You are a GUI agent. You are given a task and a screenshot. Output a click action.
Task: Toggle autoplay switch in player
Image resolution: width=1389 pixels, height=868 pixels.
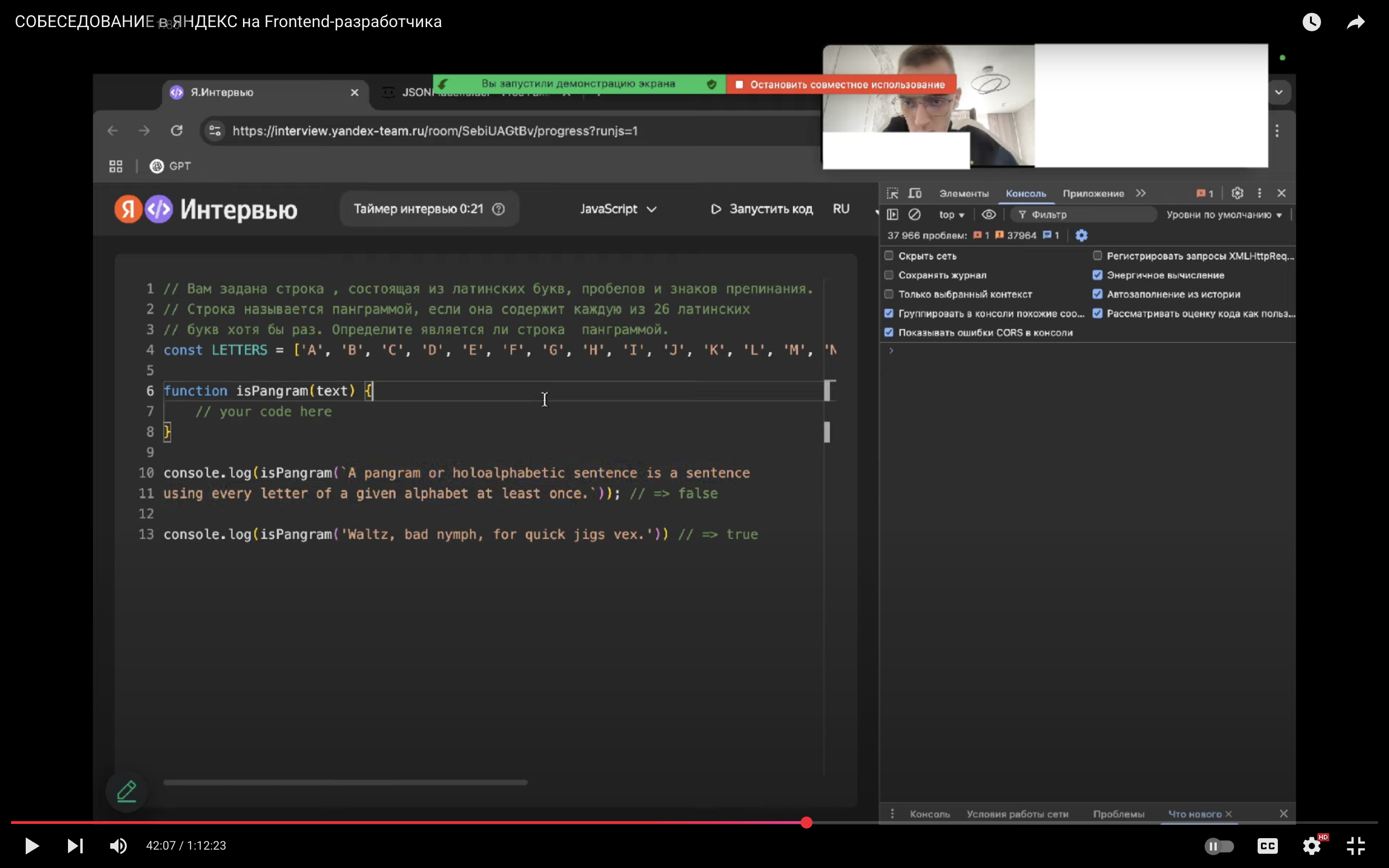(x=1219, y=845)
